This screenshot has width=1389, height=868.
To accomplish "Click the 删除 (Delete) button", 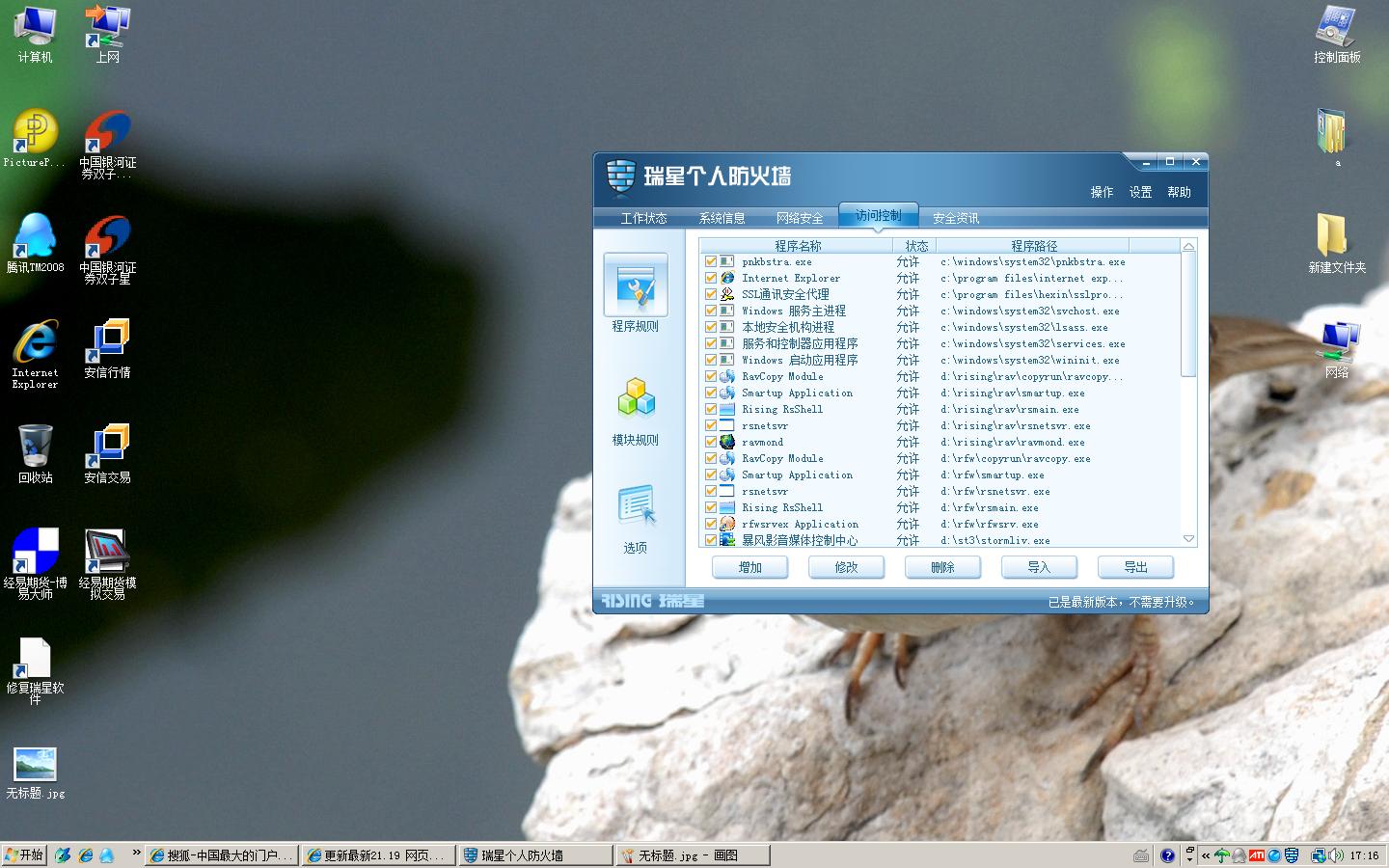I will (943, 567).
